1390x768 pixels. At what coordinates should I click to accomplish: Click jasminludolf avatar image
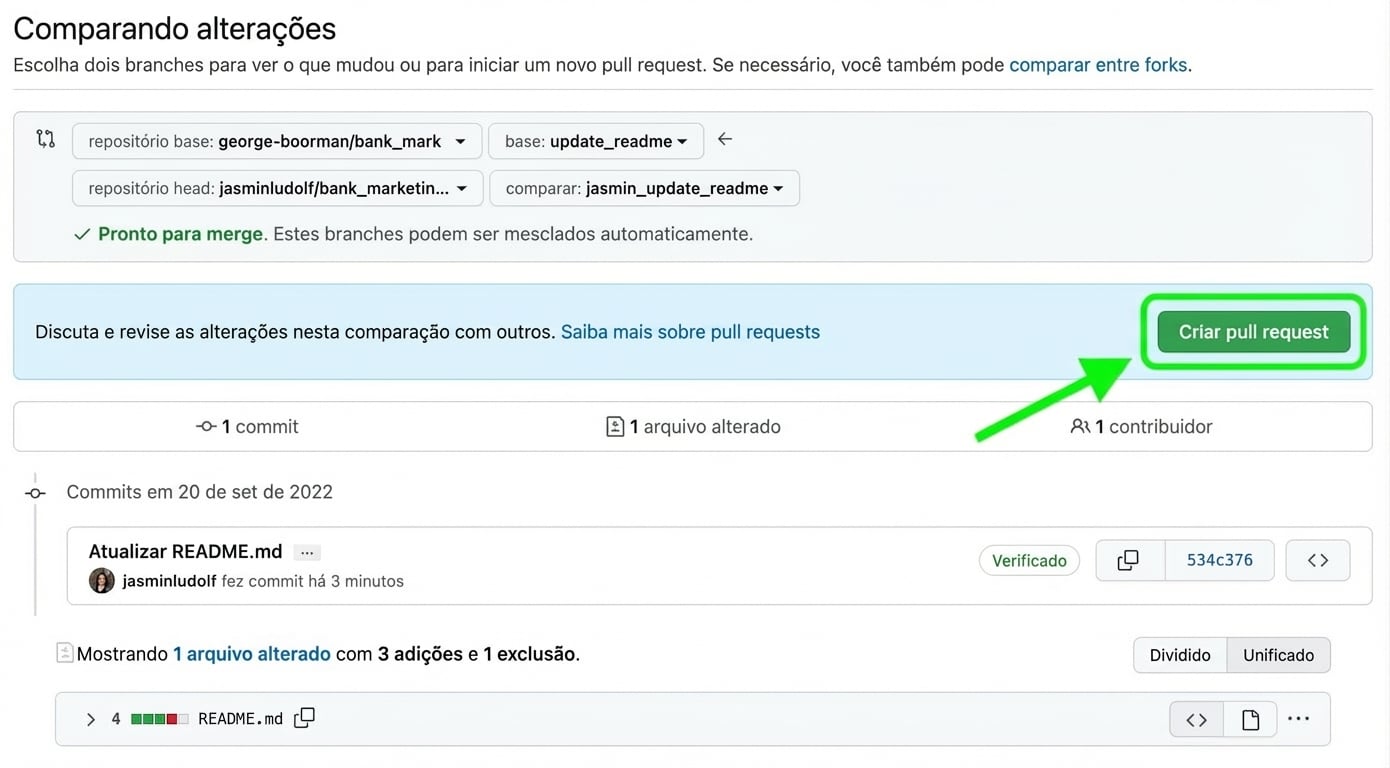pos(102,581)
